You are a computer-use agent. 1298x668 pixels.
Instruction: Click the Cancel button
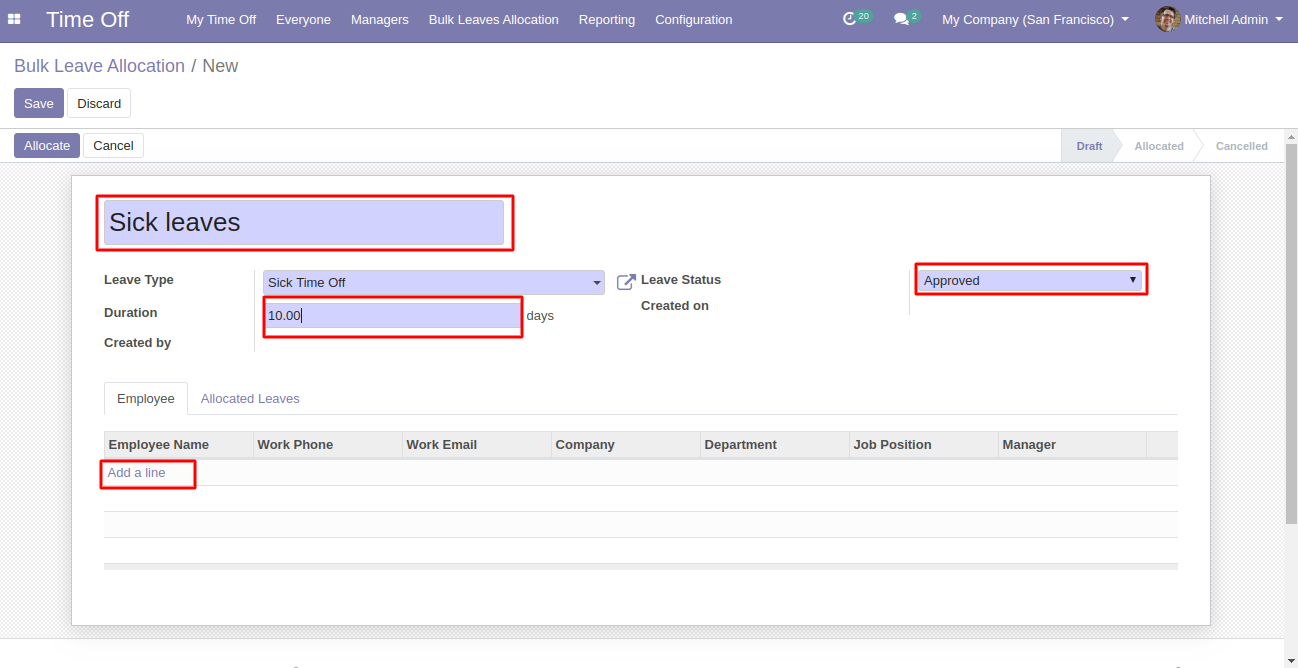click(x=113, y=145)
